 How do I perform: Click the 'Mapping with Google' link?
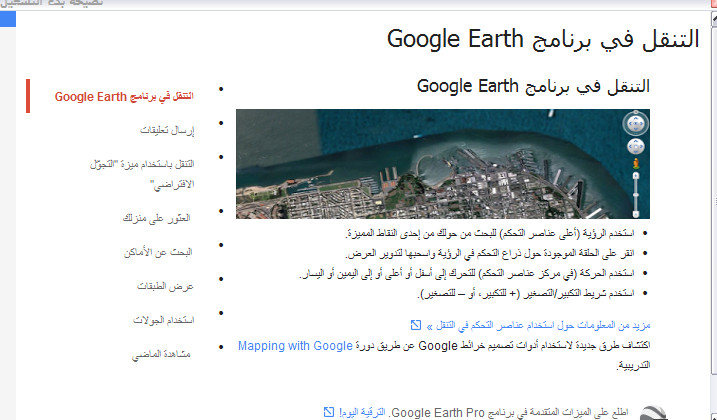pos(295,346)
